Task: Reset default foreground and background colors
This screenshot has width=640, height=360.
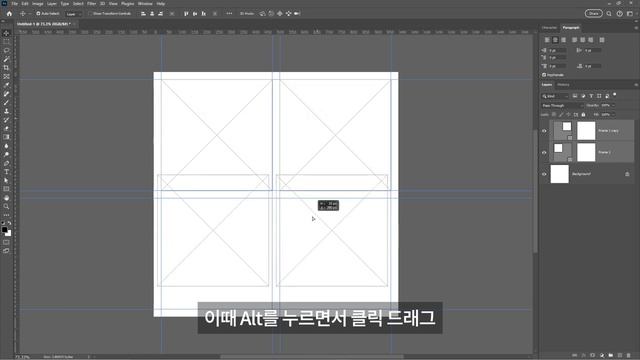Action: point(3,223)
